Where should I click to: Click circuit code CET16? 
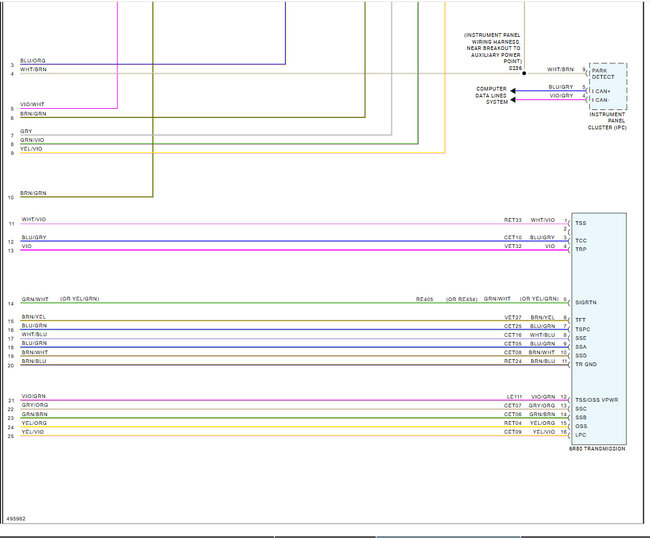click(513, 335)
